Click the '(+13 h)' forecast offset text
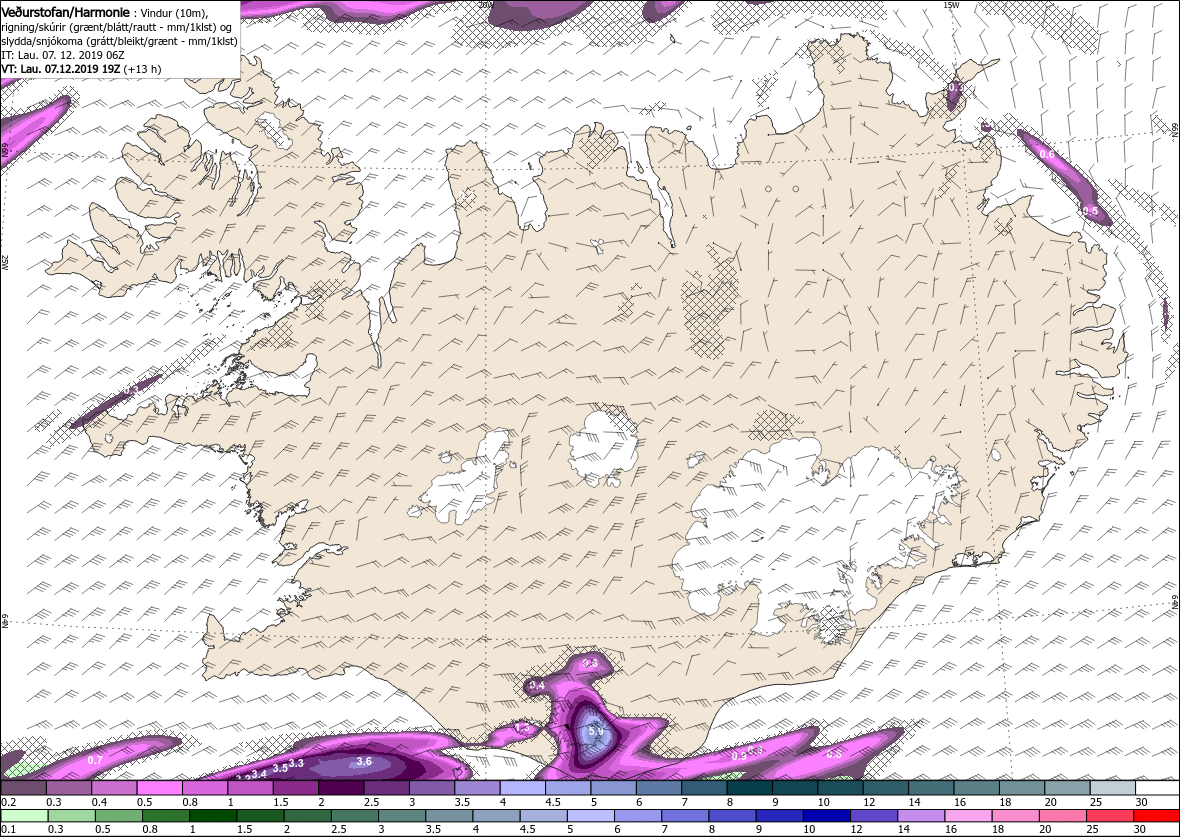The height and width of the screenshot is (837, 1180). pos(141,69)
